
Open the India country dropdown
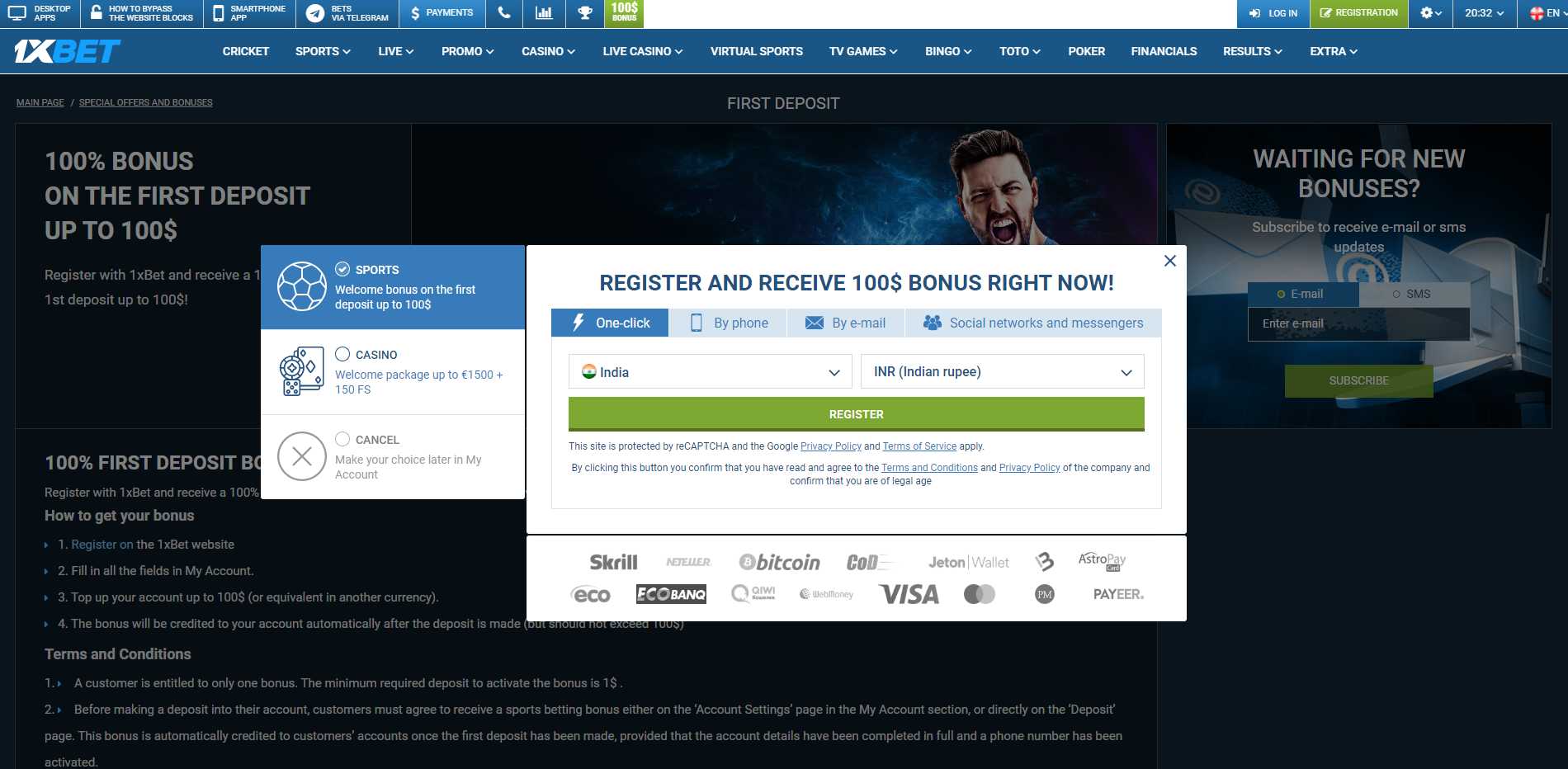click(x=710, y=372)
